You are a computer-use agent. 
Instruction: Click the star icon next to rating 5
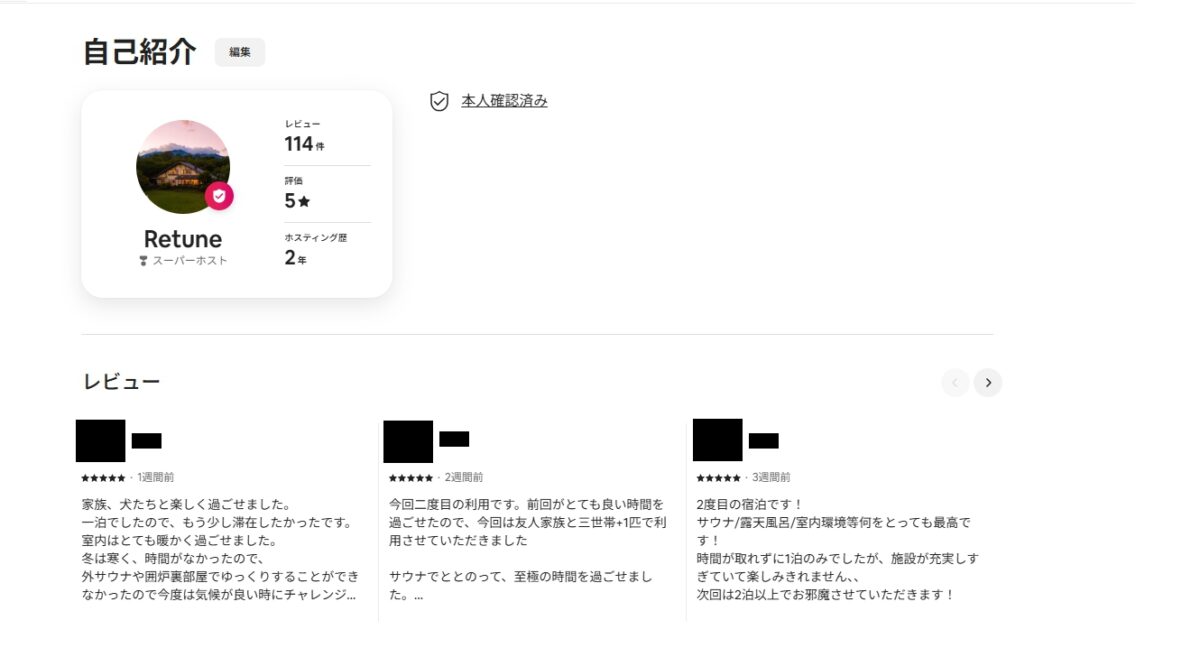304,201
